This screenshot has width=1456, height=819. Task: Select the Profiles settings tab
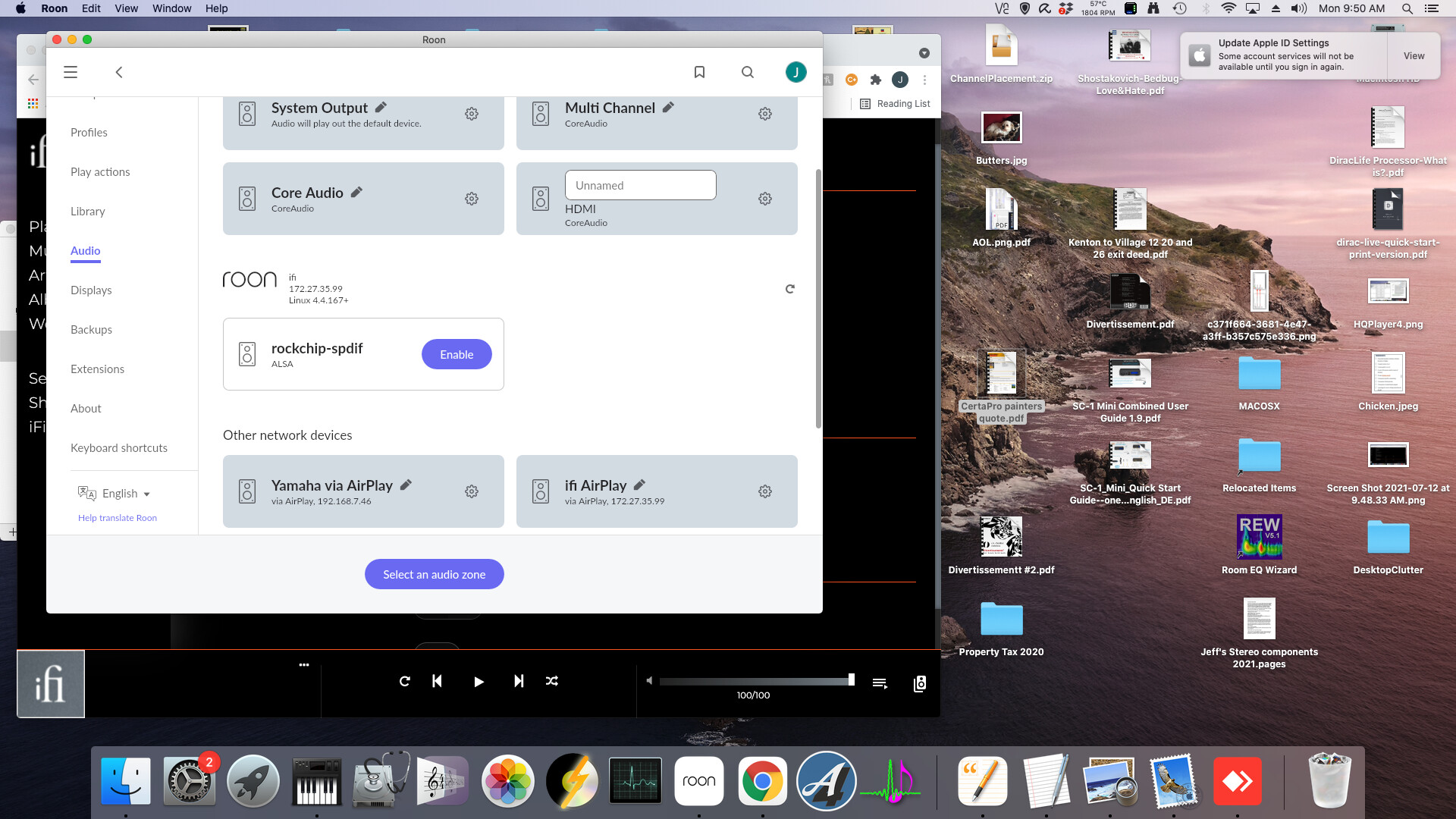click(x=89, y=133)
